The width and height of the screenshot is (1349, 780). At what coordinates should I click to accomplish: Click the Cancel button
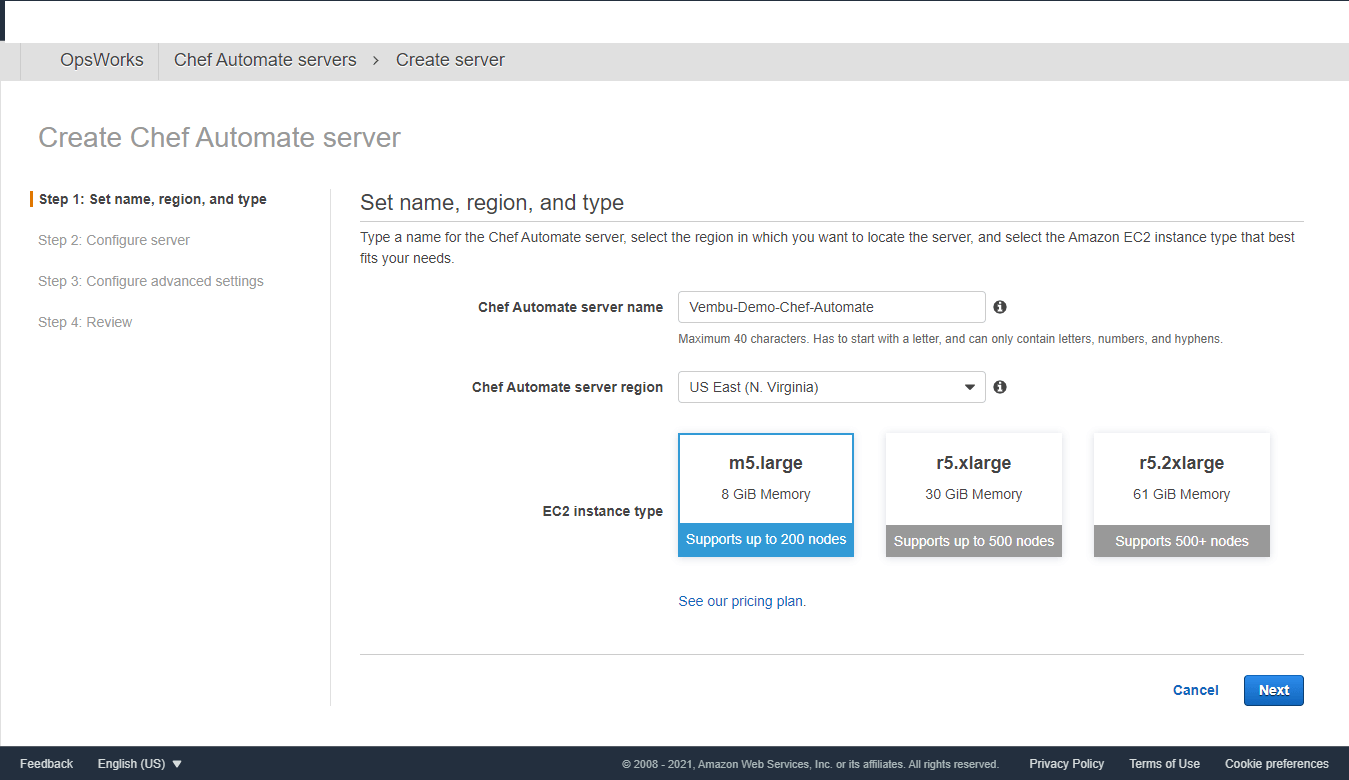(1196, 690)
